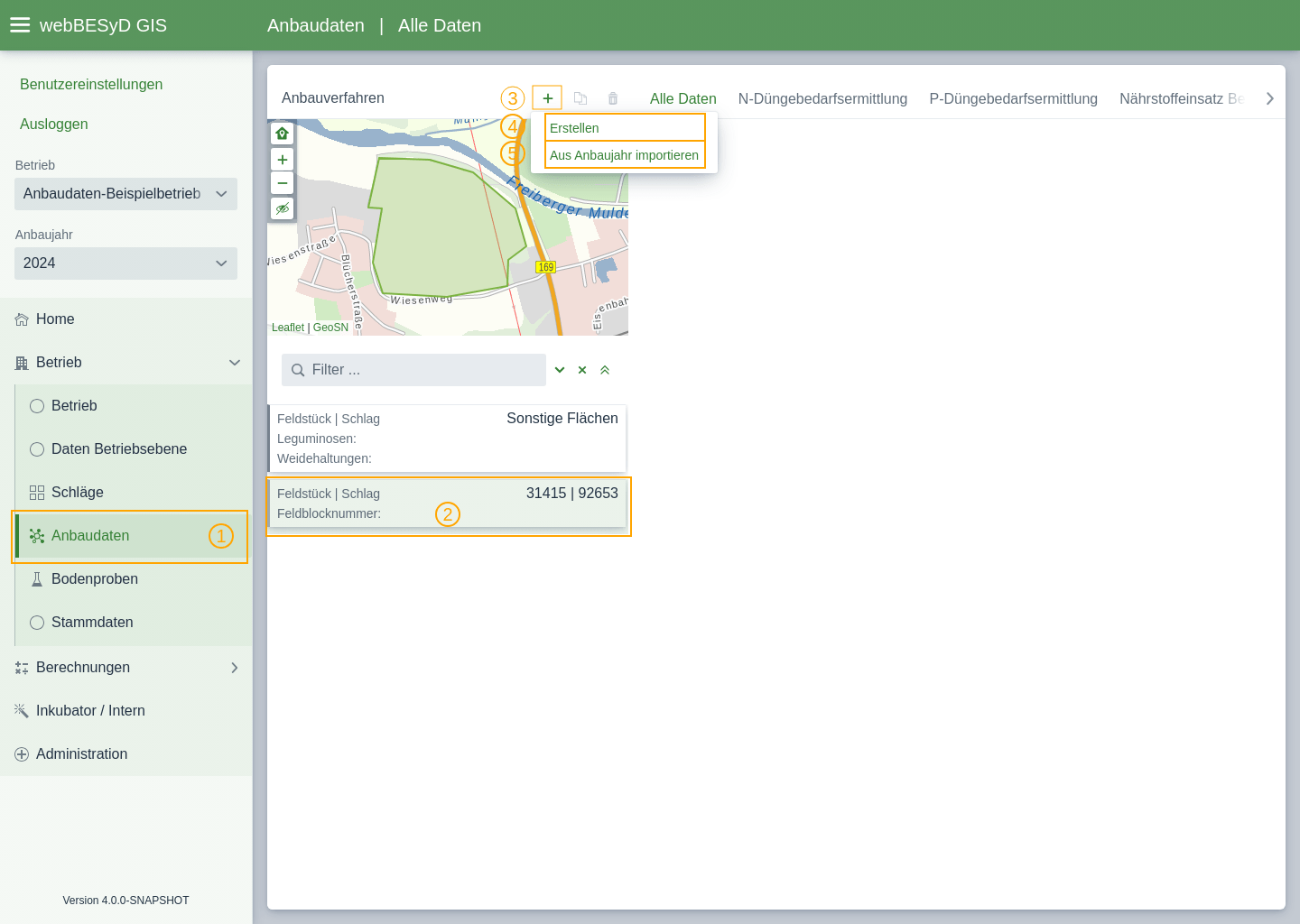Choose Aus Anbaujahr importieren menu entry
1300x924 pixels.
point(625,155)
